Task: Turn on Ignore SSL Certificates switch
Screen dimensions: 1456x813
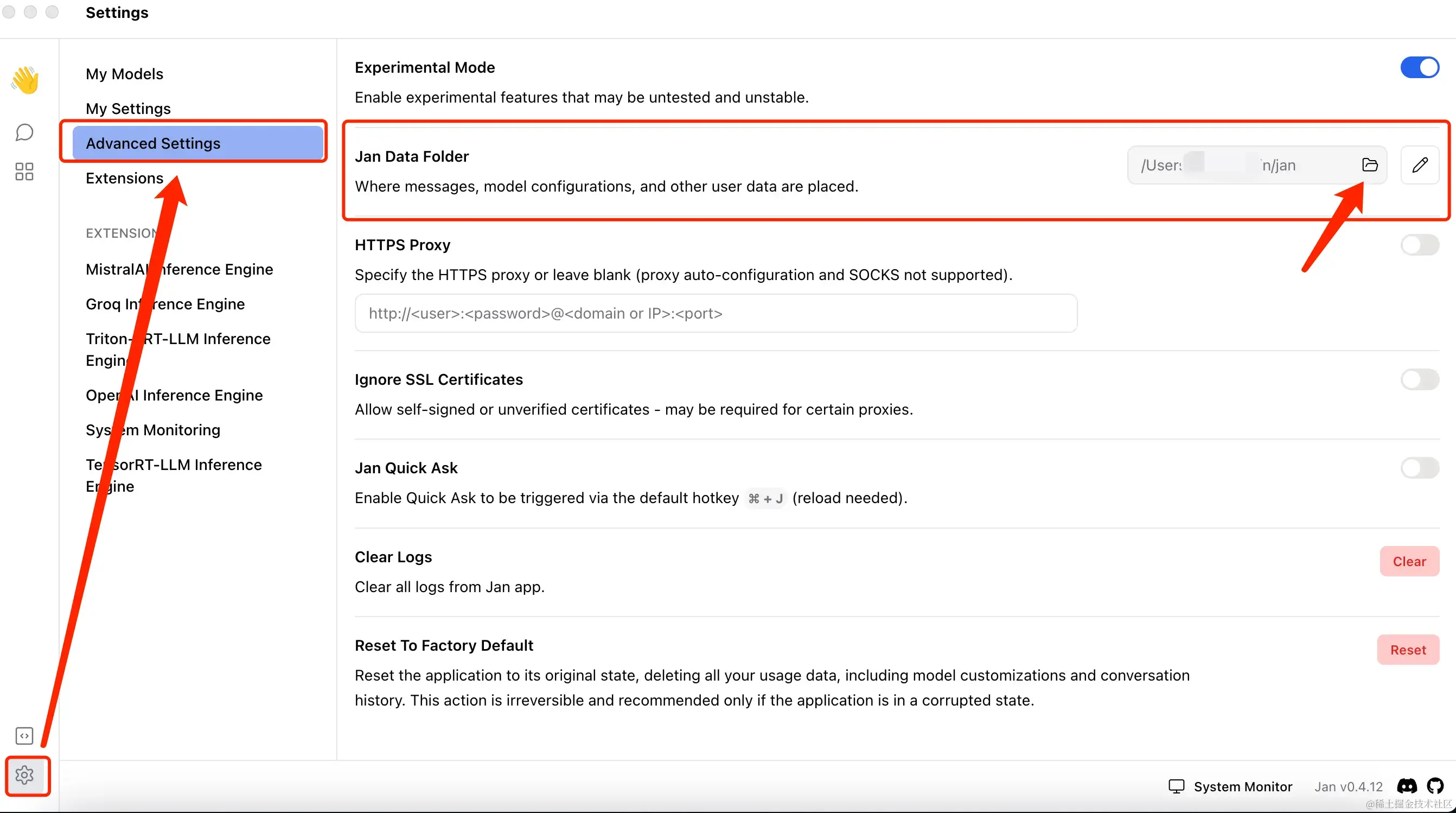Action: click(x=1419, y=379)
